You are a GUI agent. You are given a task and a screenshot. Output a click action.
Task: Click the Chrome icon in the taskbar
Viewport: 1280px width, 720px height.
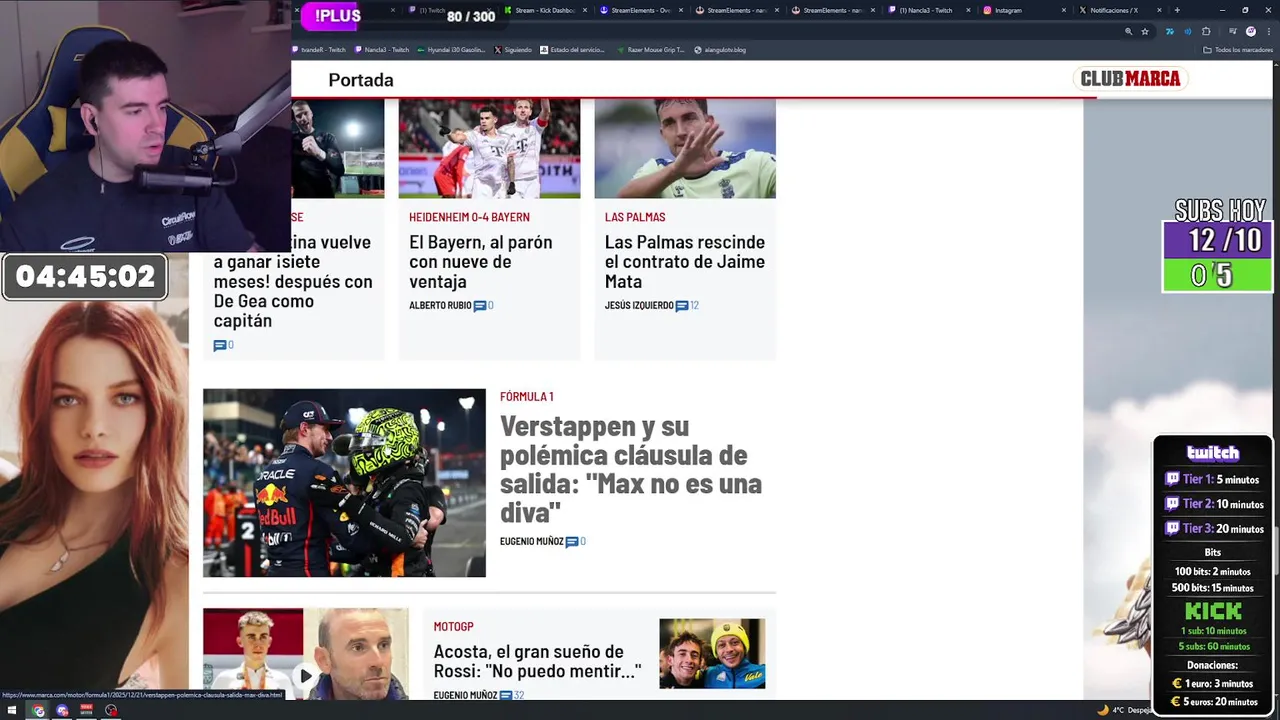tap(38, 711)
